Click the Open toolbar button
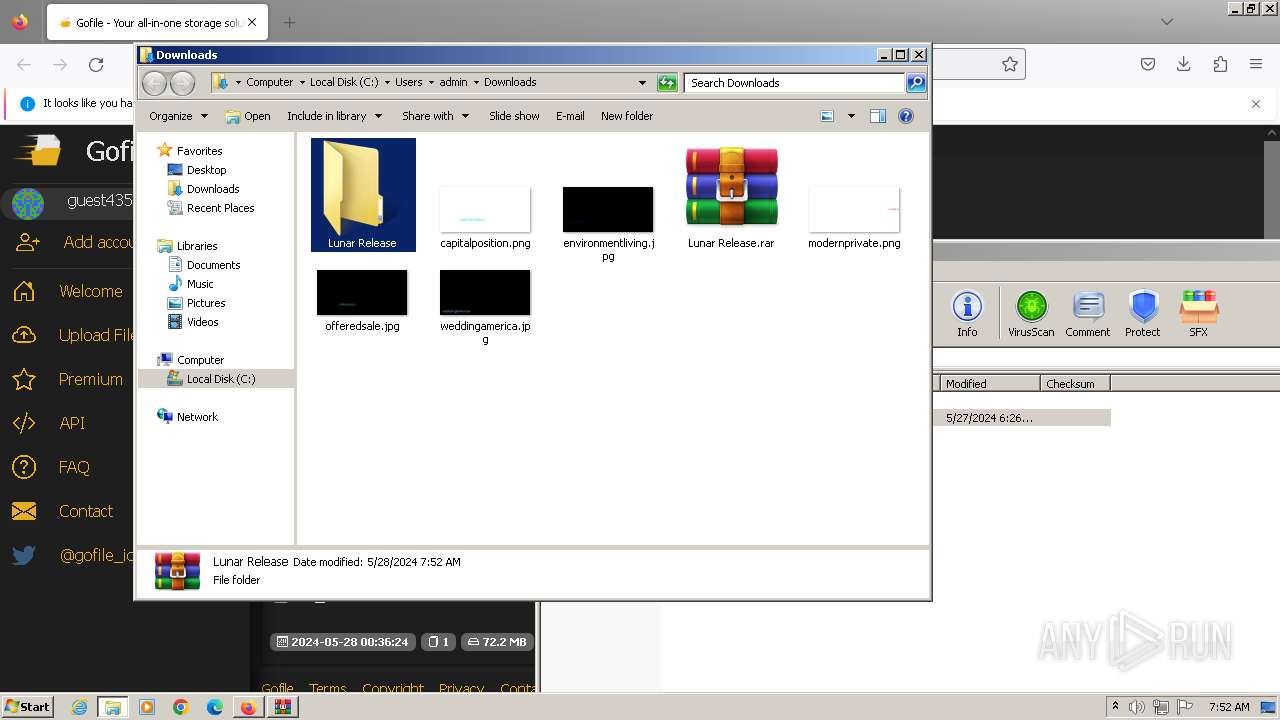The image size is (1280, 720). pos(248,116)
